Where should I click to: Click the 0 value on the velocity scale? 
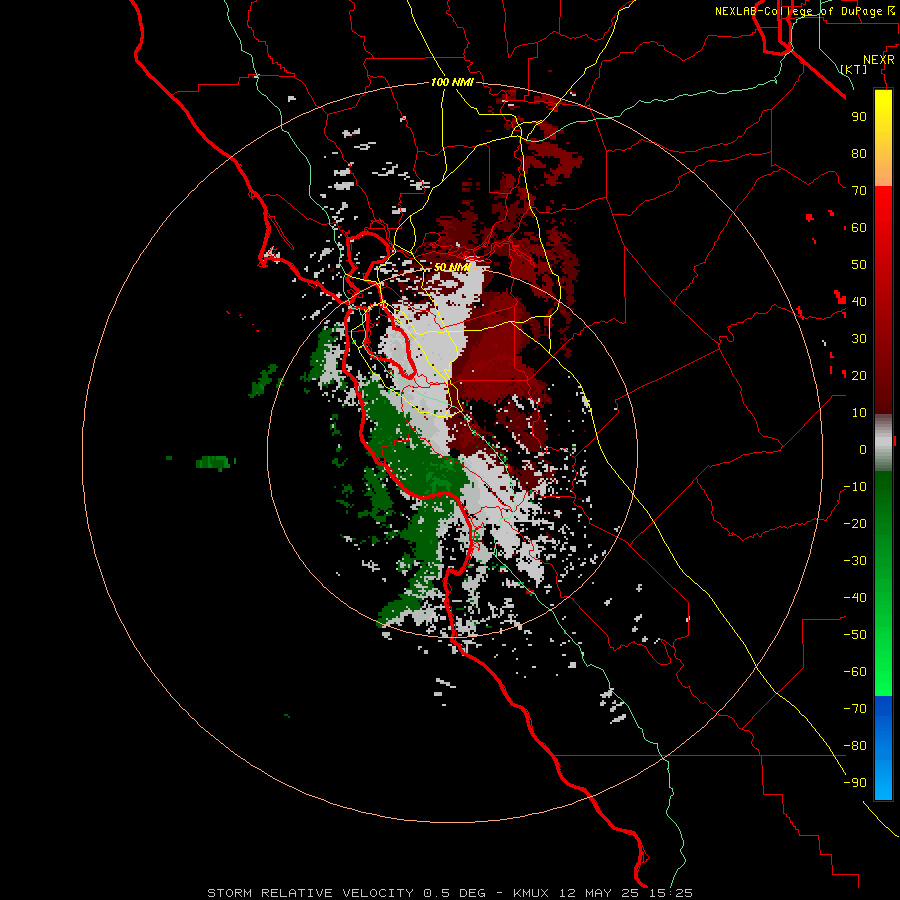[863, 449]
